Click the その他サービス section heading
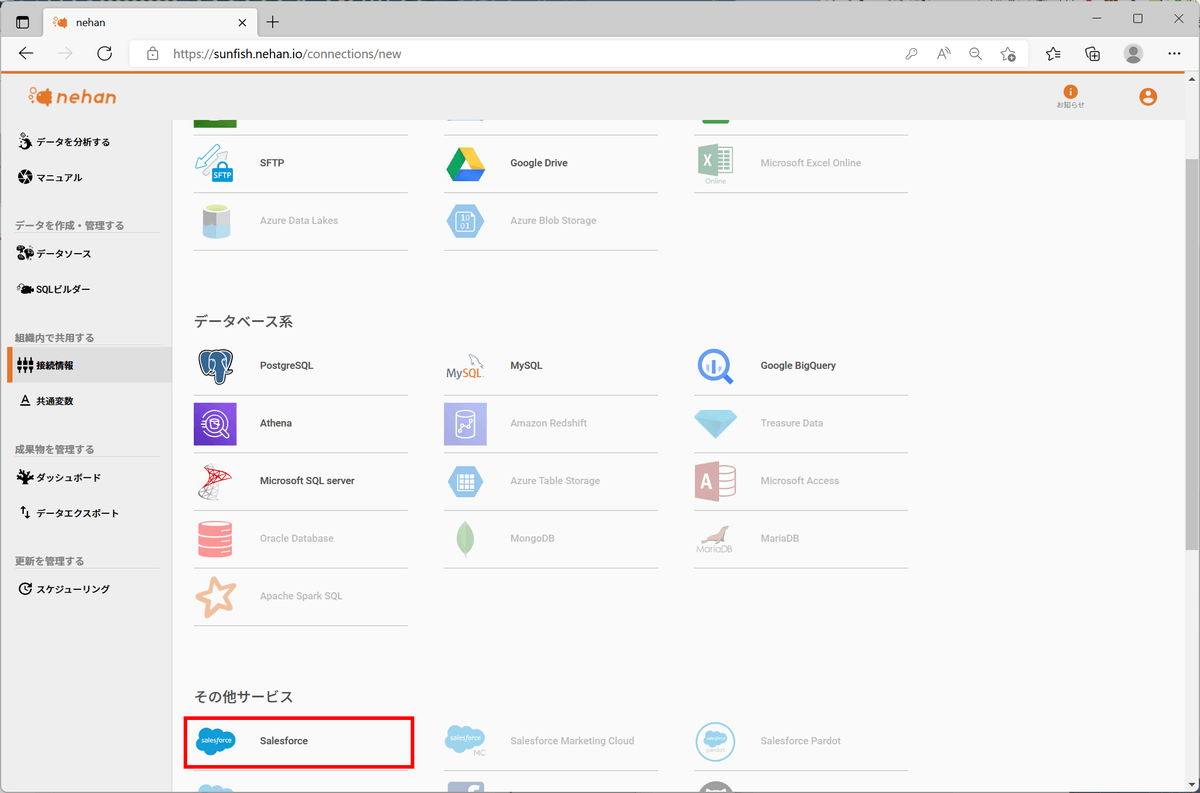 pos(243,697)
